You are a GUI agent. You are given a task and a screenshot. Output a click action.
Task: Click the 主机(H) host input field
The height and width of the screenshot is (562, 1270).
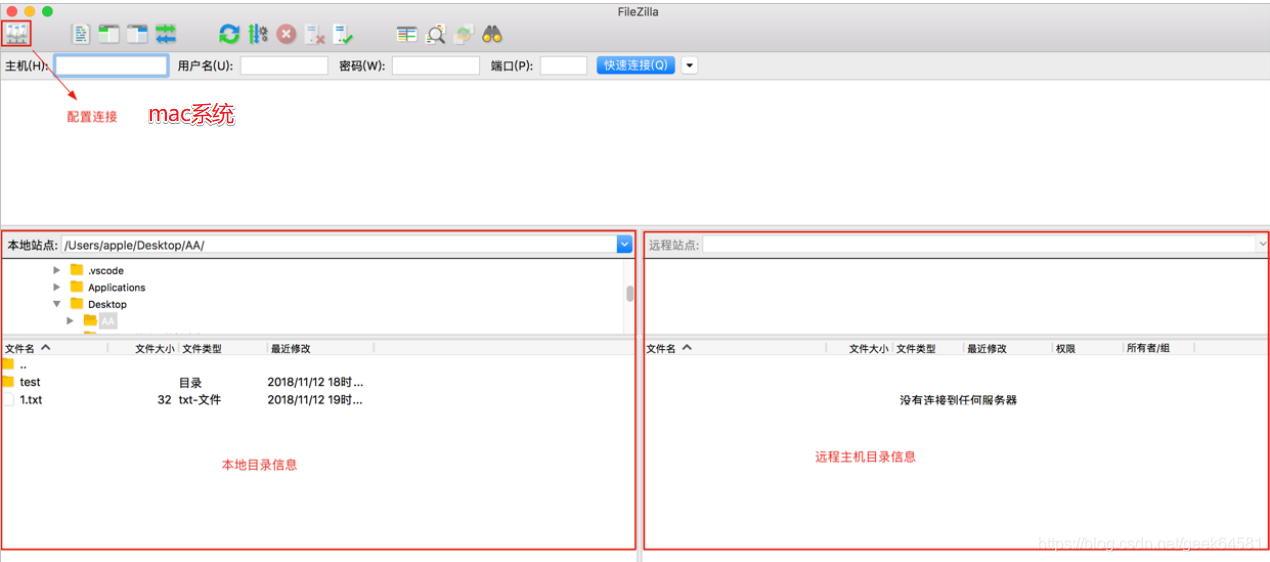[111, 66]
